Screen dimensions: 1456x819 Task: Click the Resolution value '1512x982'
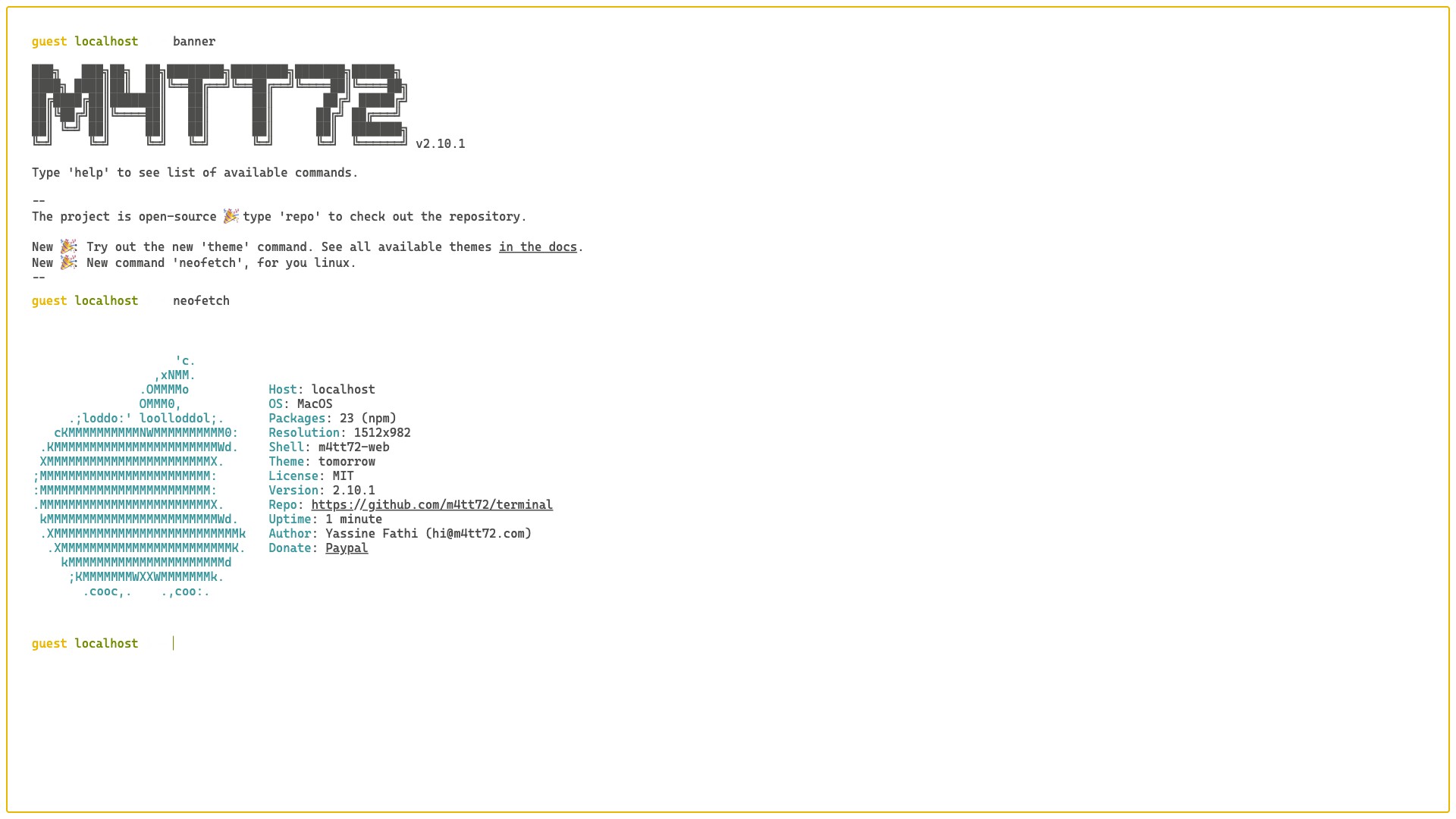pos(382,432)
